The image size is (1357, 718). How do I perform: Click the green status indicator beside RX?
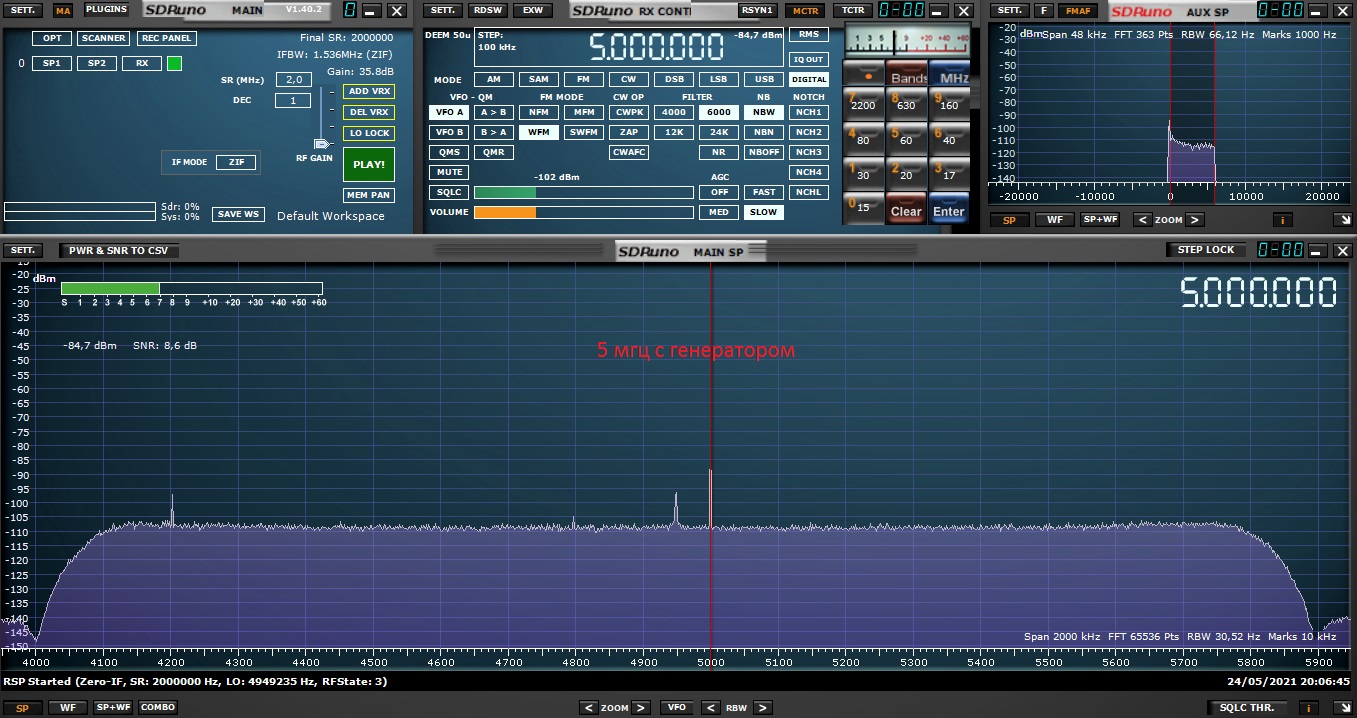[174, 63]
